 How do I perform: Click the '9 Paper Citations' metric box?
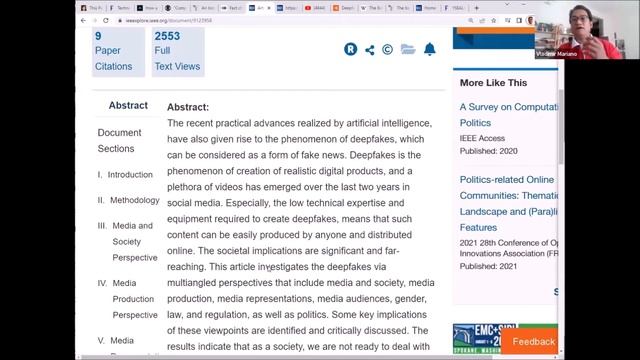click(118, 51)
